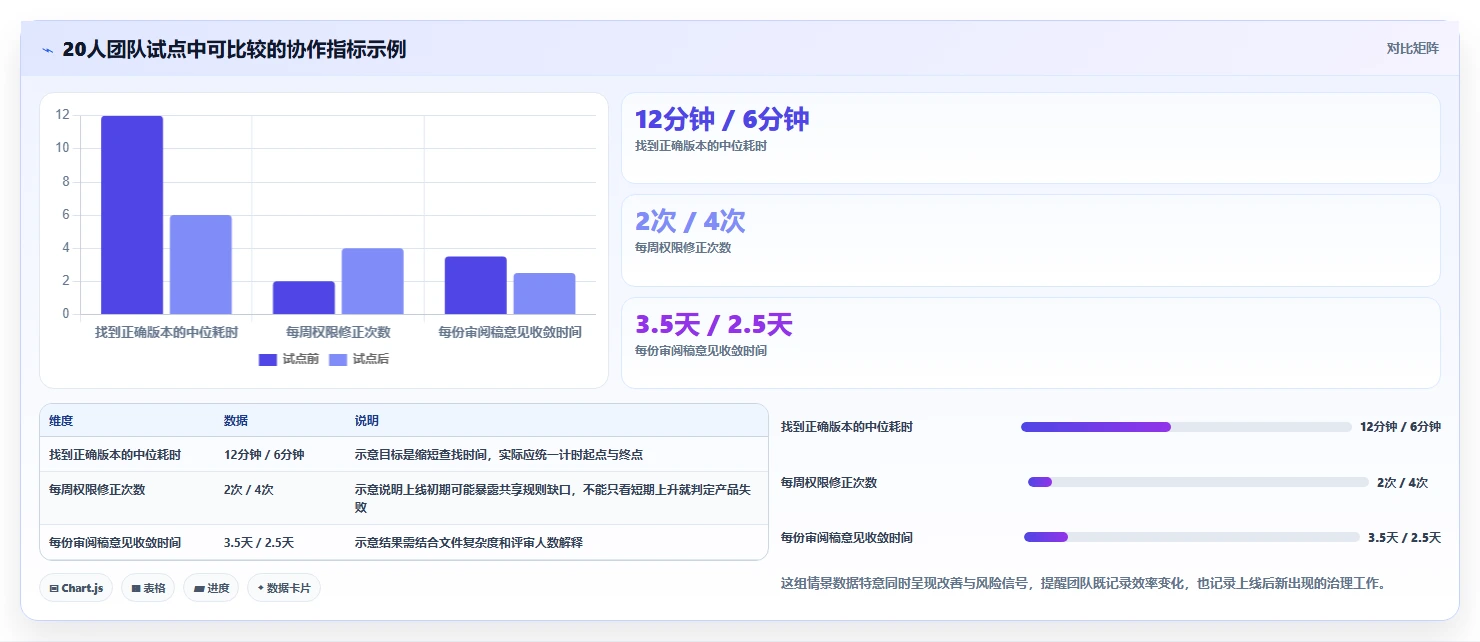Click chart axis label 每份审阅稿意见收敛时间
Screen dimensions: 1480x642
coord(510,332)
